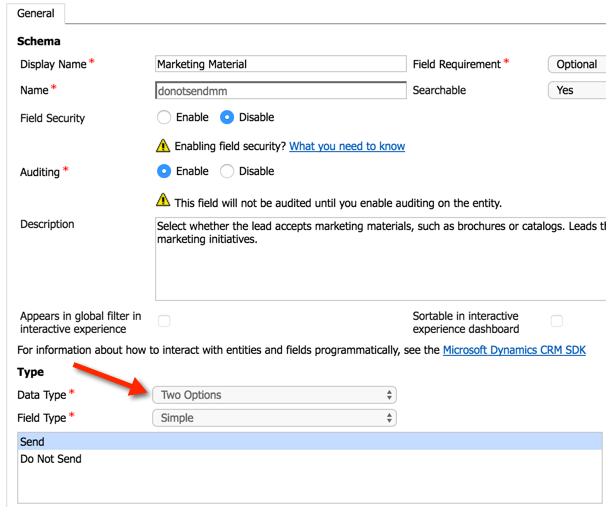
Task: Expand the Field Requirement dropdown
Action: 576,64
